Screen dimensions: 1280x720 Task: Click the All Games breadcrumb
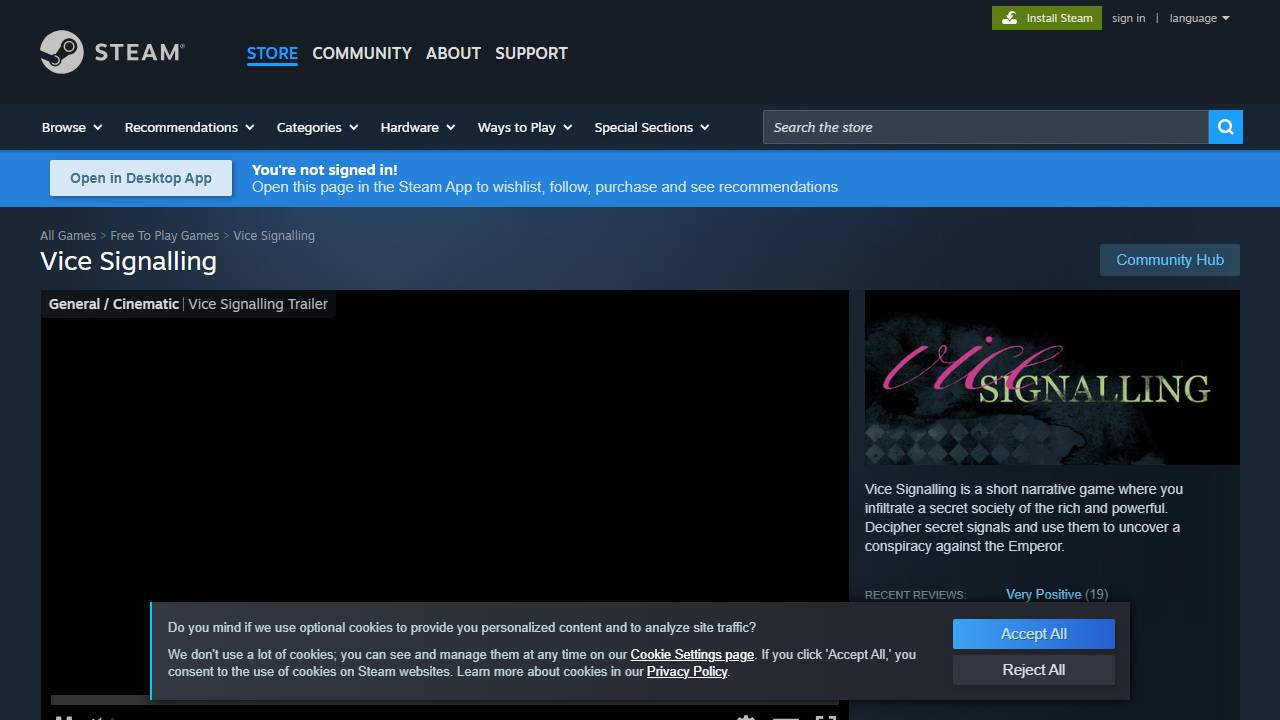[68, 235]
